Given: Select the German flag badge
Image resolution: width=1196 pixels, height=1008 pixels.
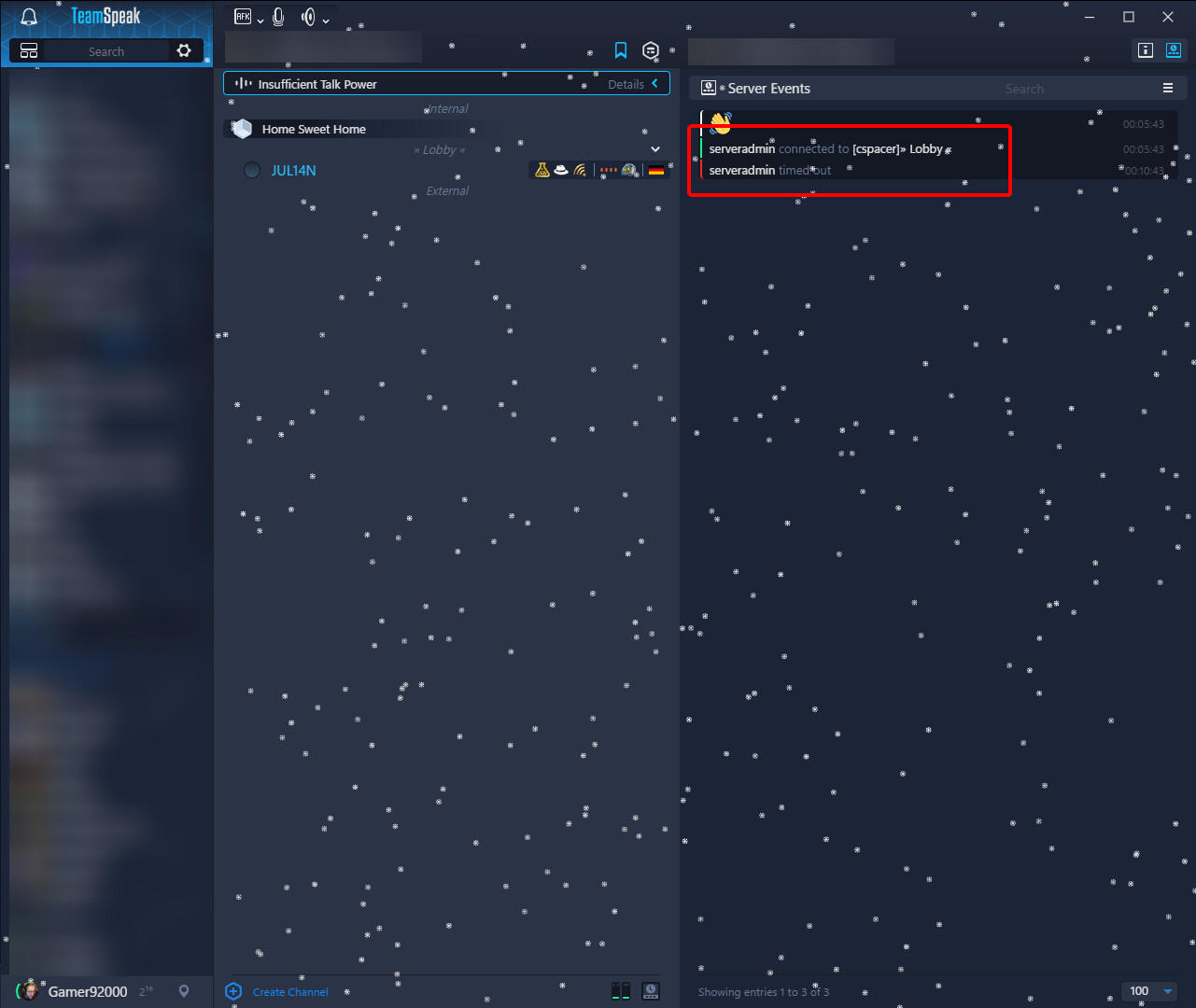Looking at the screenshot, I should coord(656,170).
